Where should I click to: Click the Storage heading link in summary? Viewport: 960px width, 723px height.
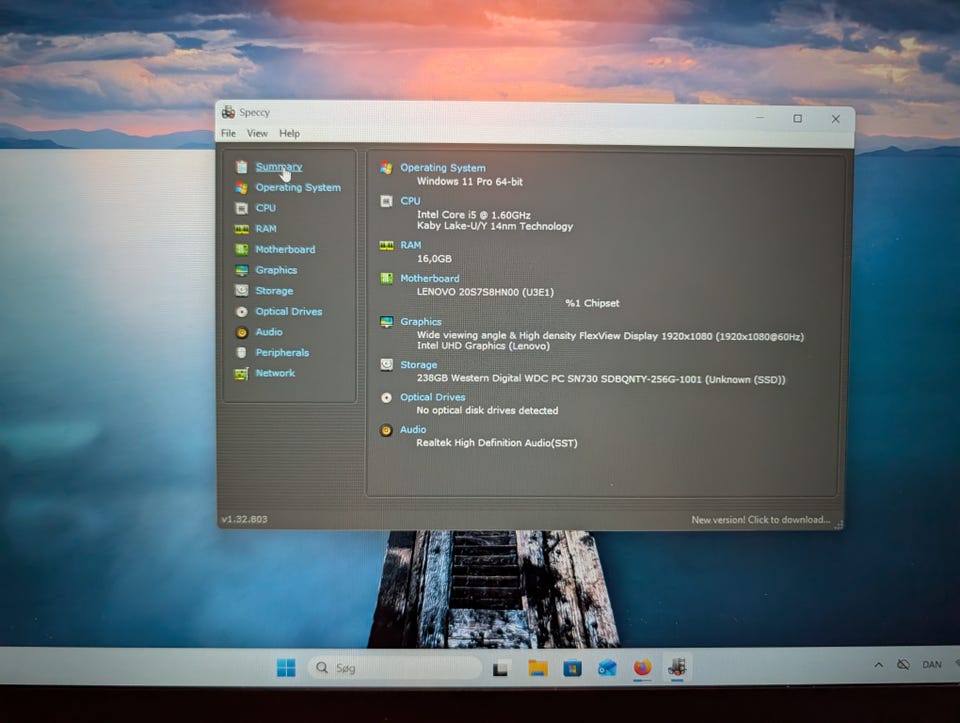coord(419,365)
